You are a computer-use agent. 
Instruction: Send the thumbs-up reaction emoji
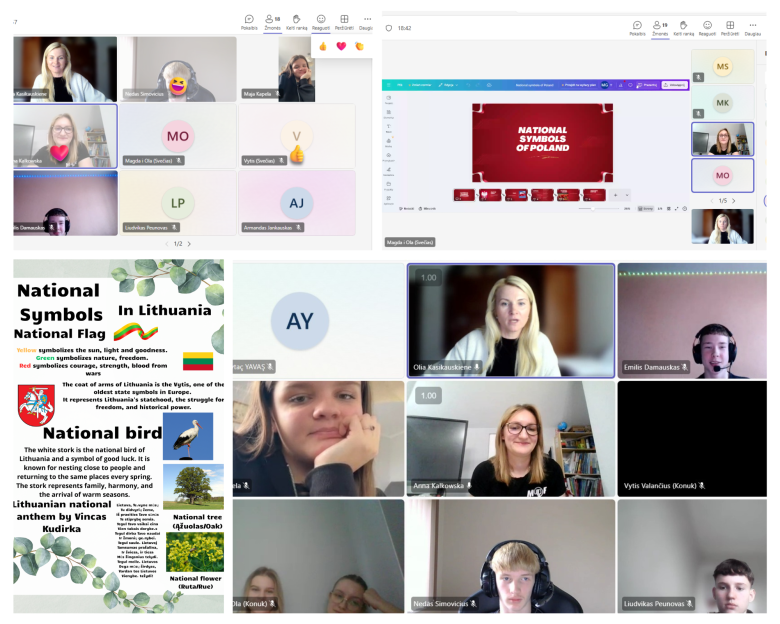pos(323,46)
